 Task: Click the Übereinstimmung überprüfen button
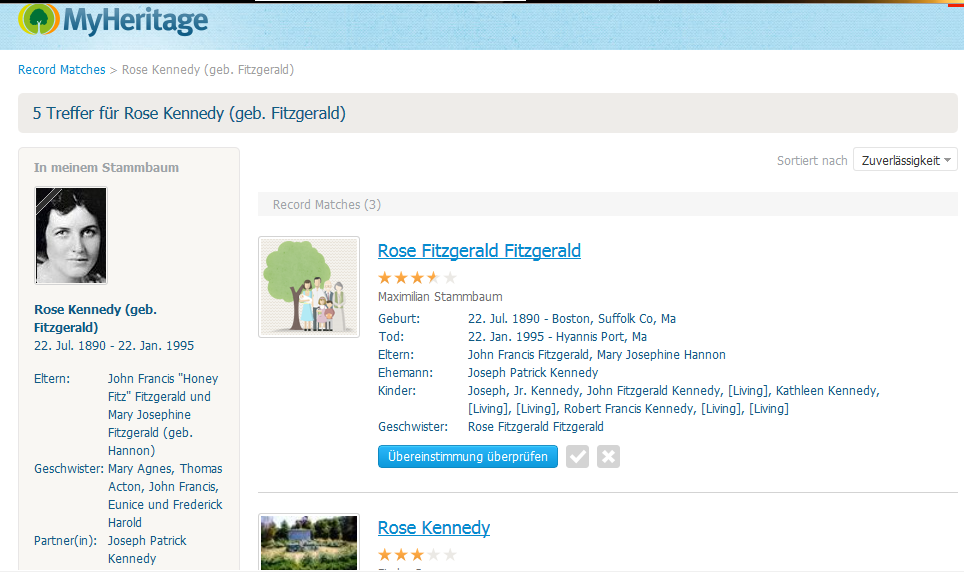click(x=468, y=456)
